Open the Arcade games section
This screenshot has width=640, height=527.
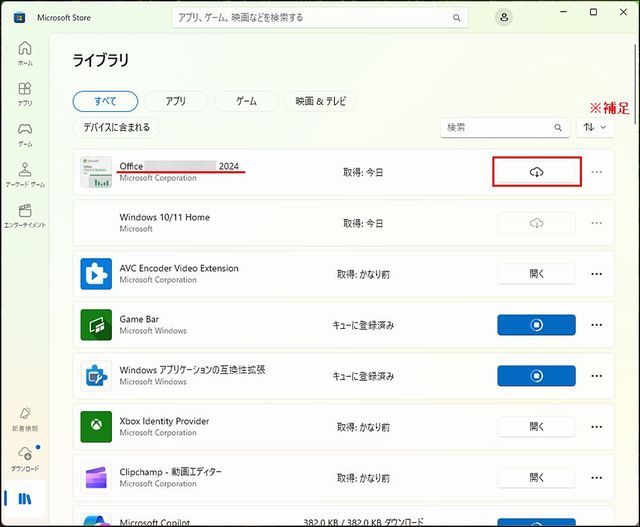(x=25, y=175)
